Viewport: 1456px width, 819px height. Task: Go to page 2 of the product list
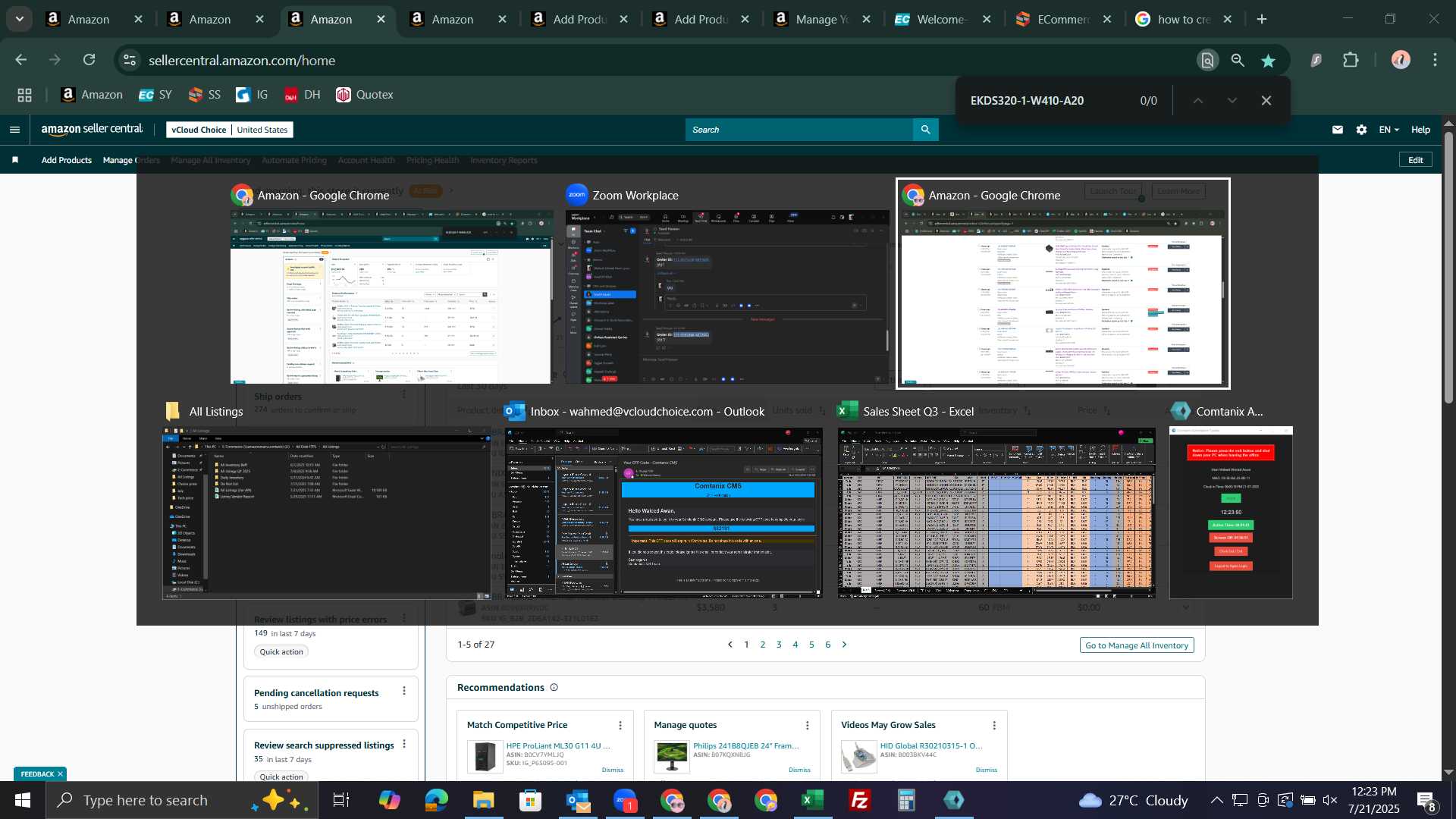pyautogui.click(x=763, y=645)
